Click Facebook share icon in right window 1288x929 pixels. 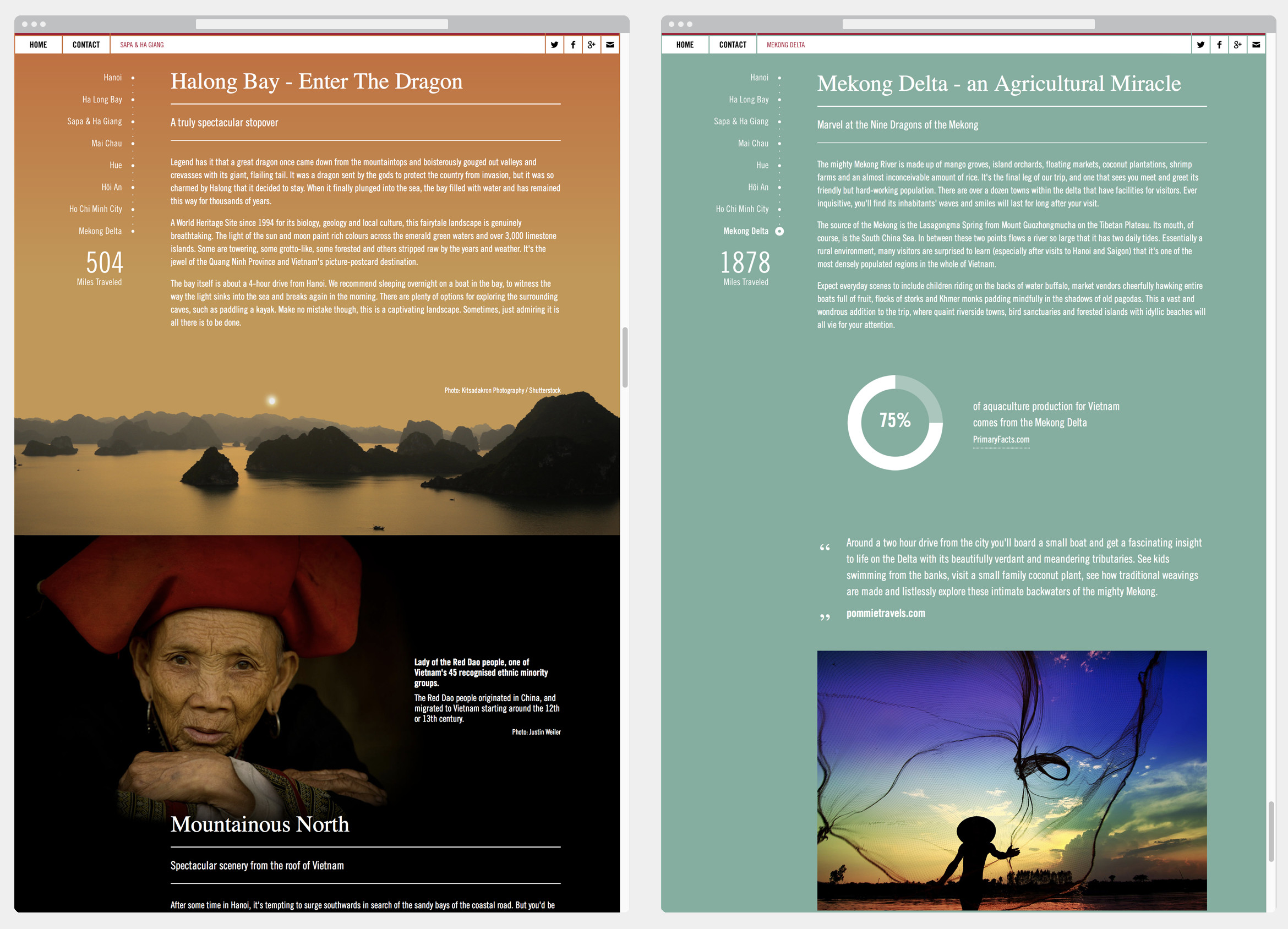(1219, 44)
